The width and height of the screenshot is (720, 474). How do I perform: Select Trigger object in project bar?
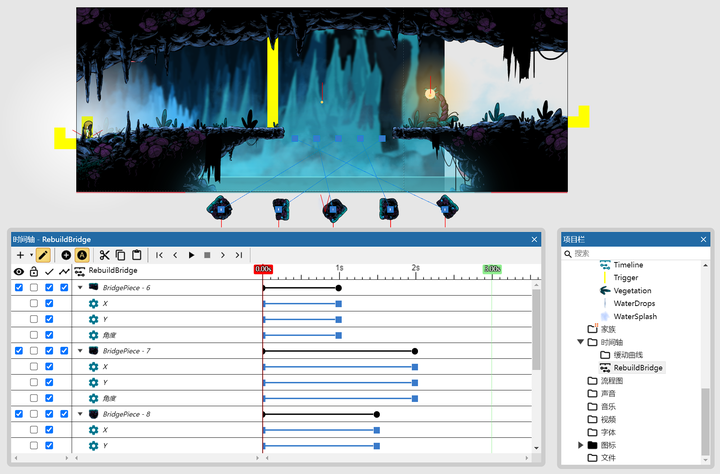point(626,277)
